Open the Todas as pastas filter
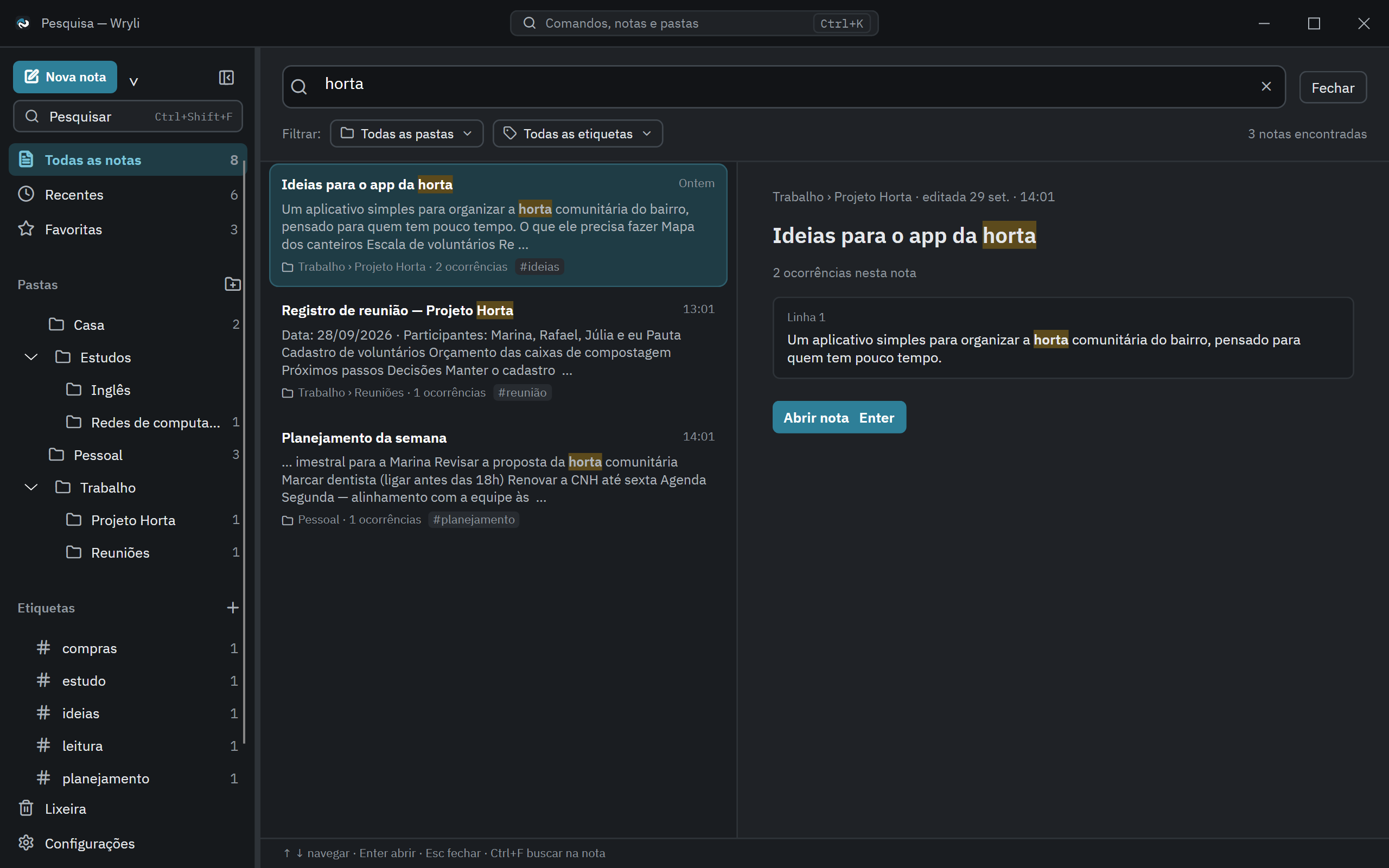1389x868 pixels. click(x=406, y=134)
